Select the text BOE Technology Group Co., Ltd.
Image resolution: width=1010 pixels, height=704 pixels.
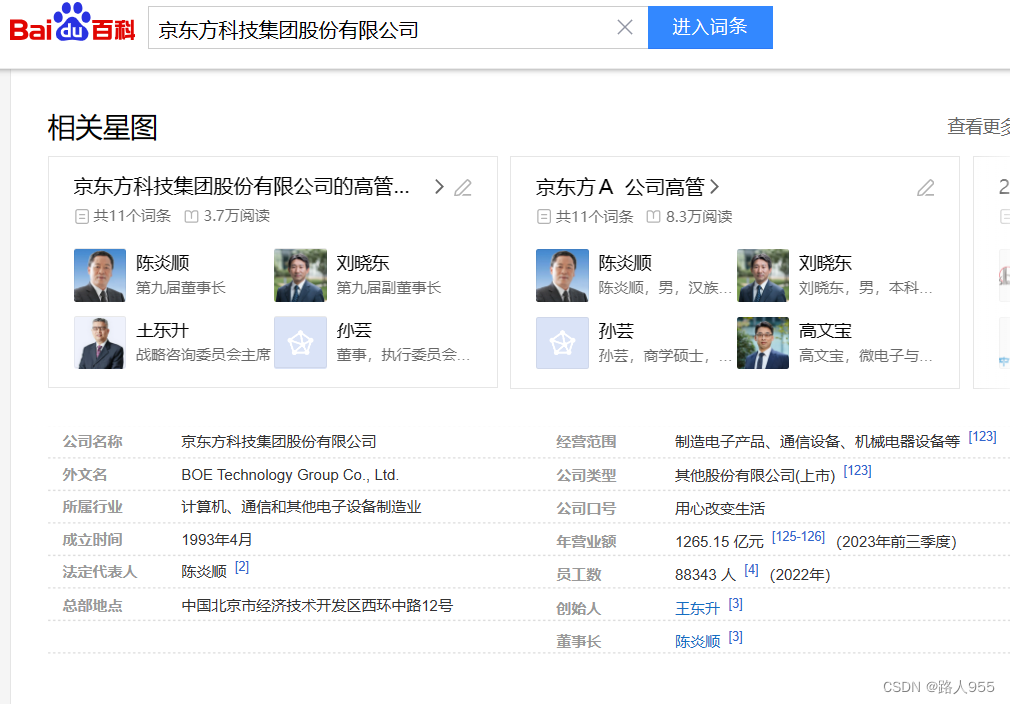click(290, 475)
